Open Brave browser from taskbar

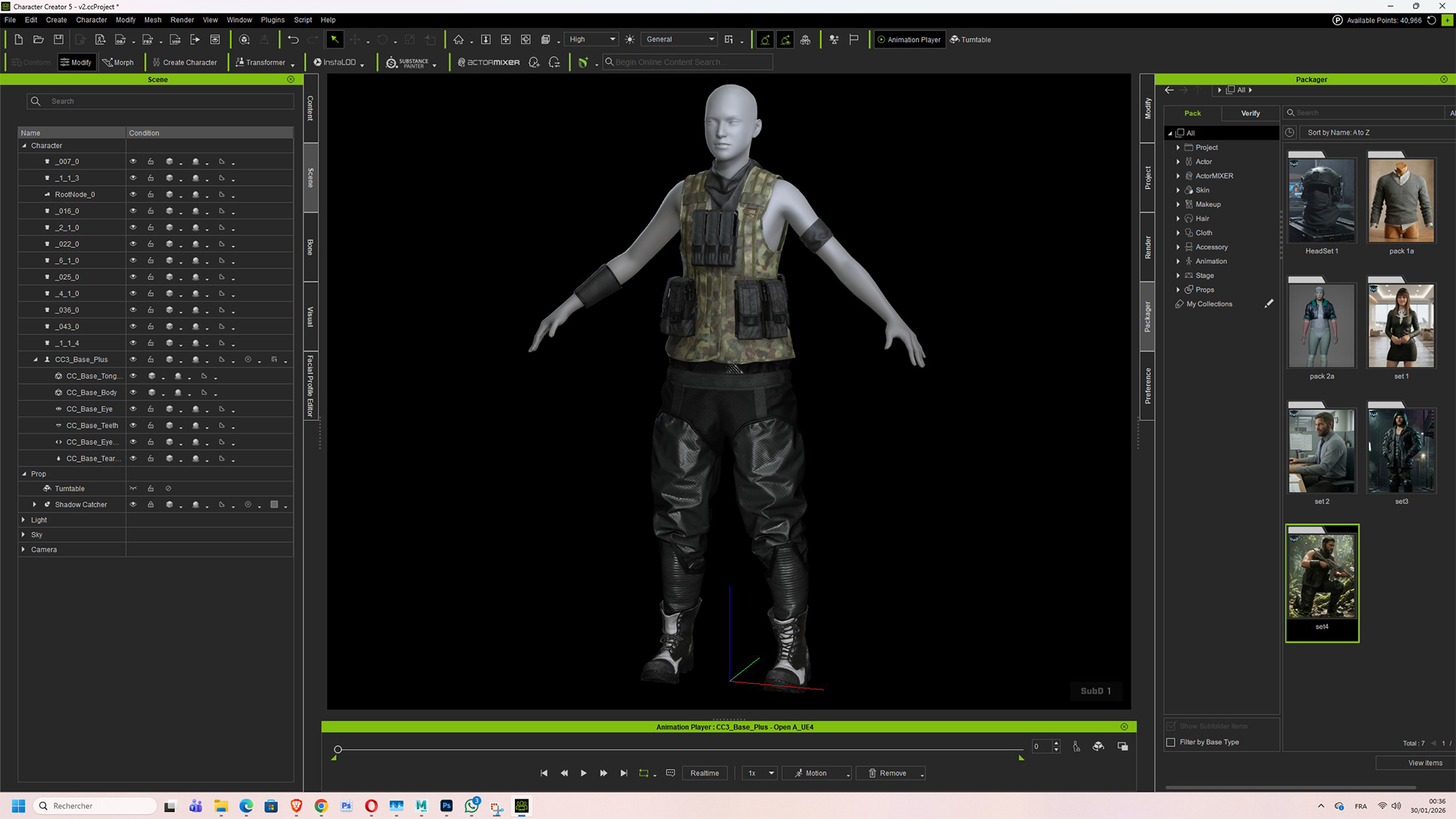(x=296, y=806)
